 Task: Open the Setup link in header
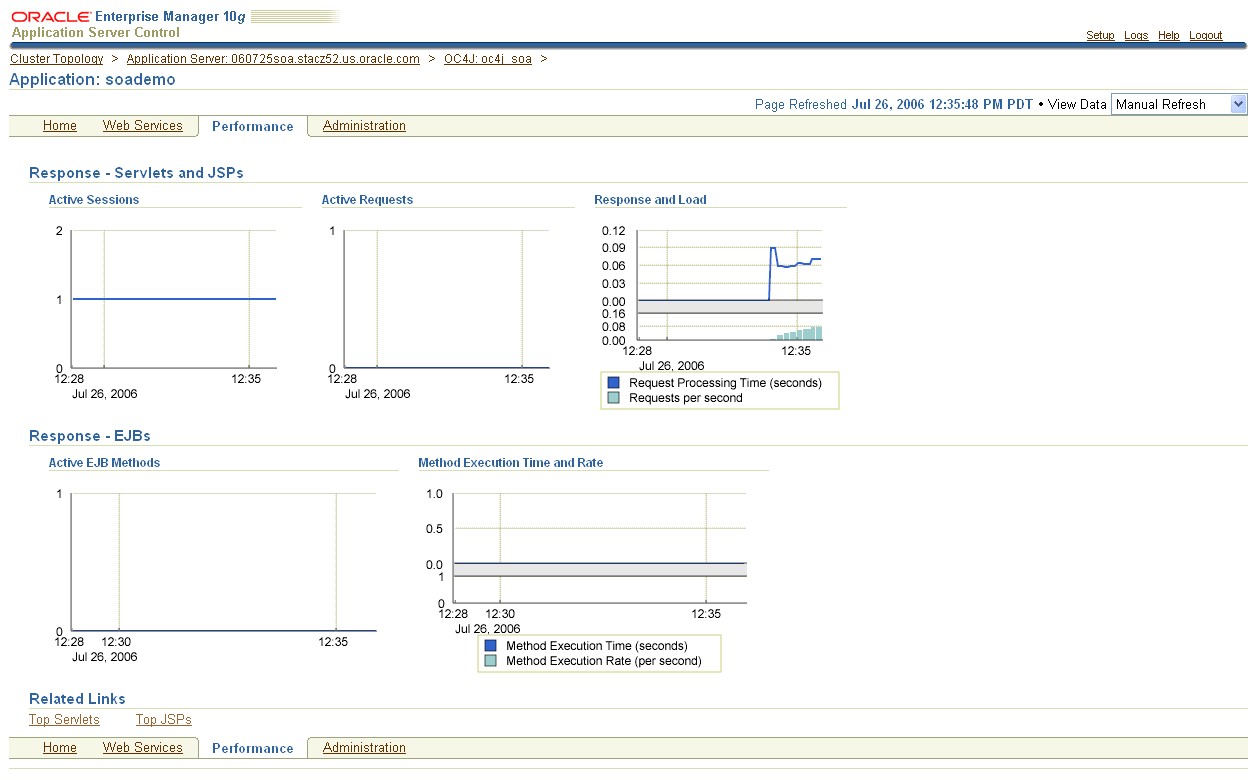[1100, 35]
